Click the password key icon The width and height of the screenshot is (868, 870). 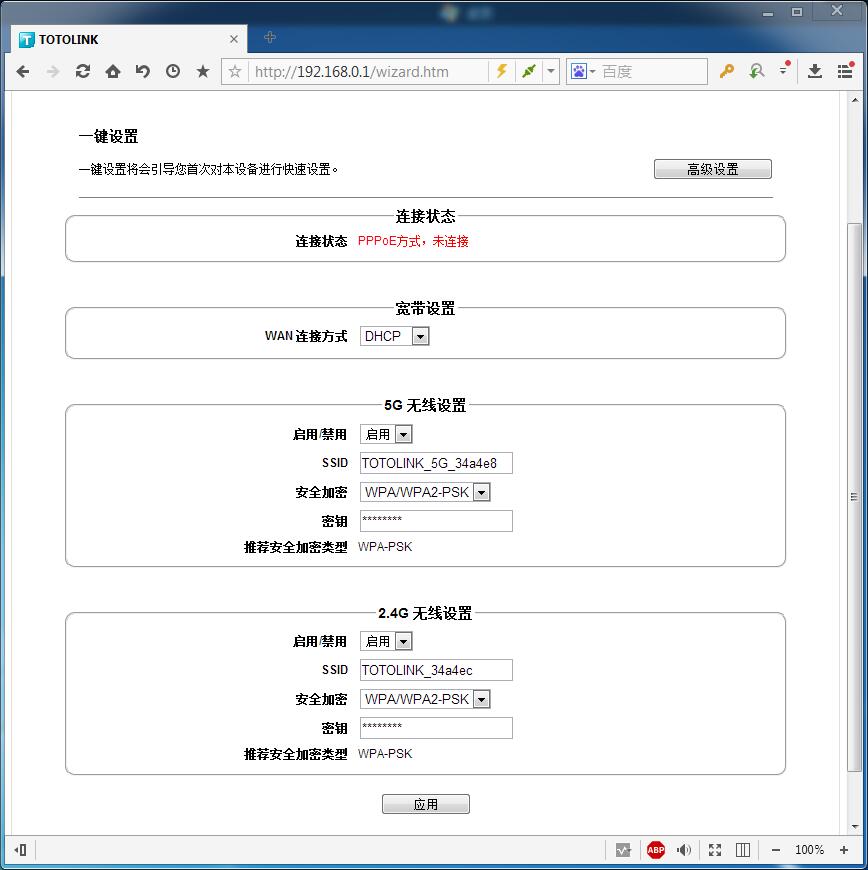point(727,71)
